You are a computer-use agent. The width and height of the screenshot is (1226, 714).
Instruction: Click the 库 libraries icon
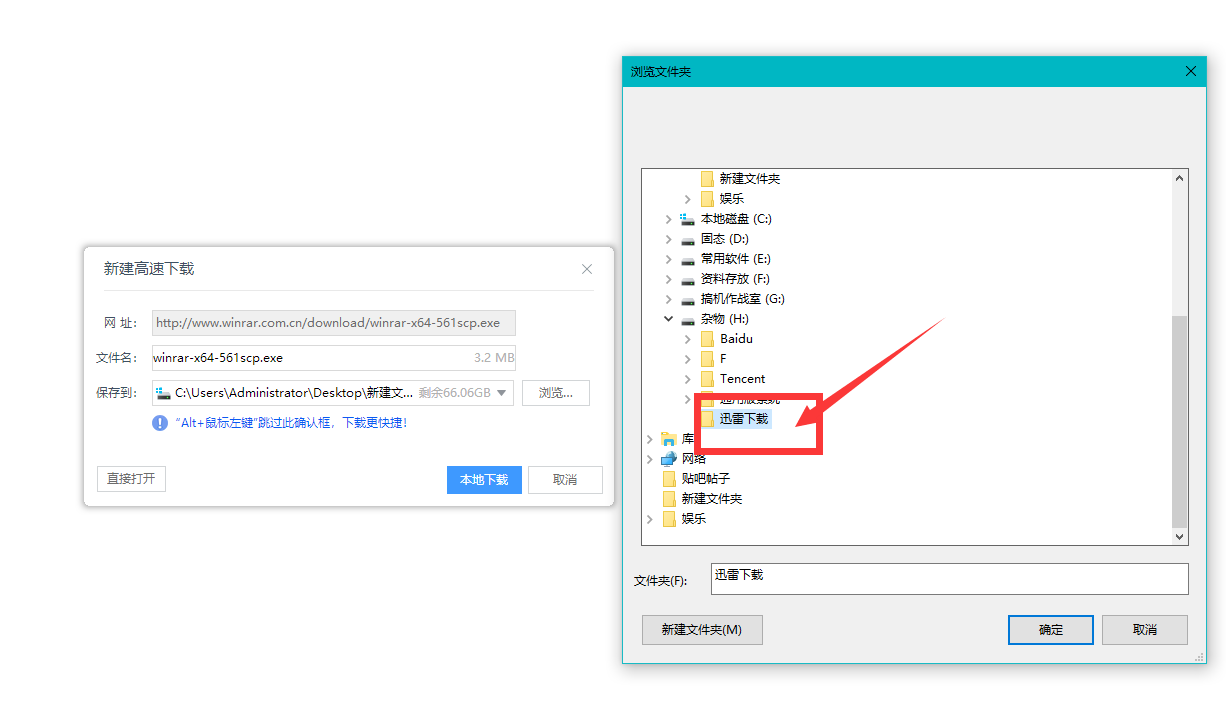669,439
